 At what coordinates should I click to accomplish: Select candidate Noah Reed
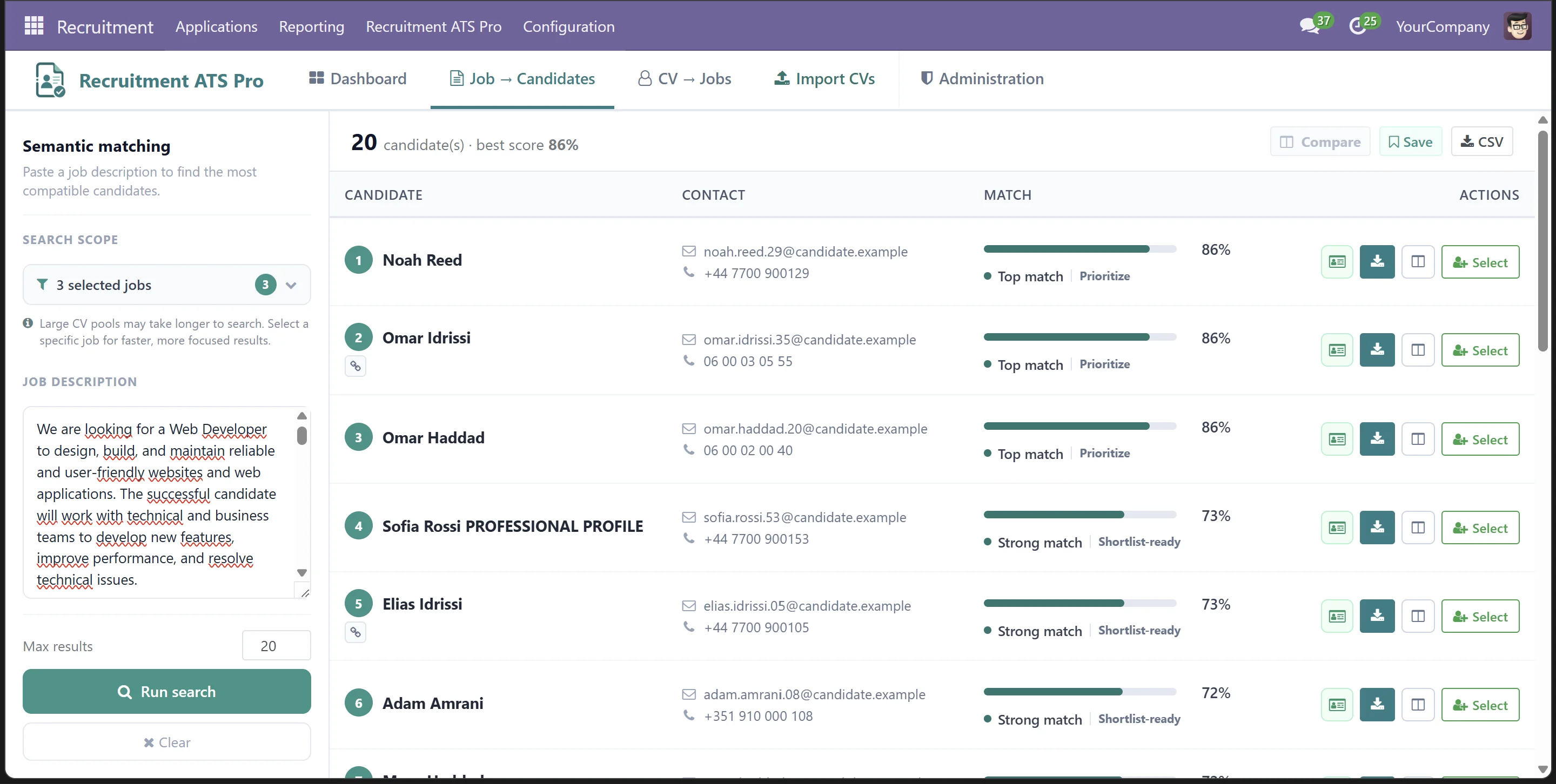point(1480,262)
